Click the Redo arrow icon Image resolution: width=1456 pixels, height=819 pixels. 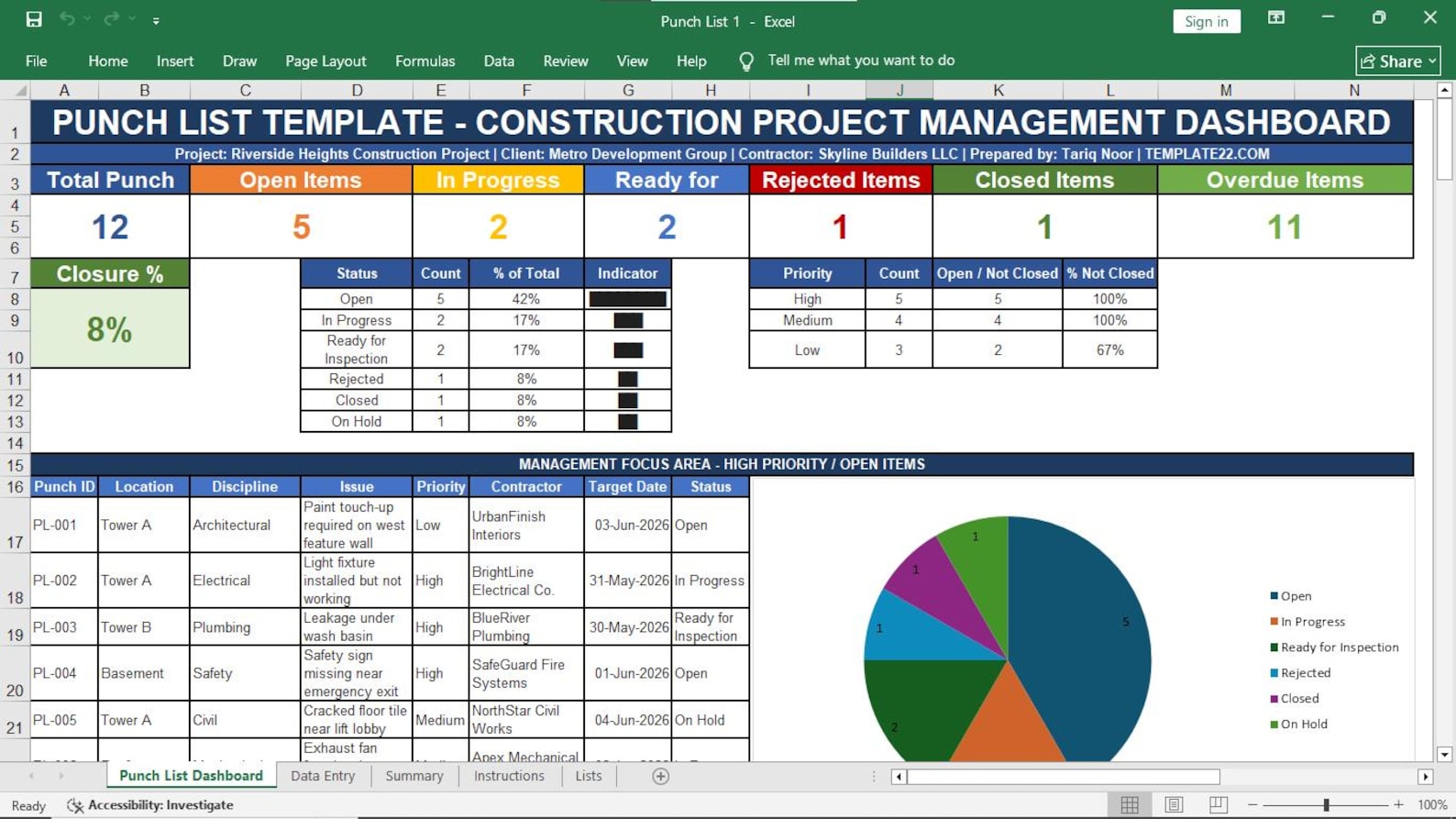(112, 19)
